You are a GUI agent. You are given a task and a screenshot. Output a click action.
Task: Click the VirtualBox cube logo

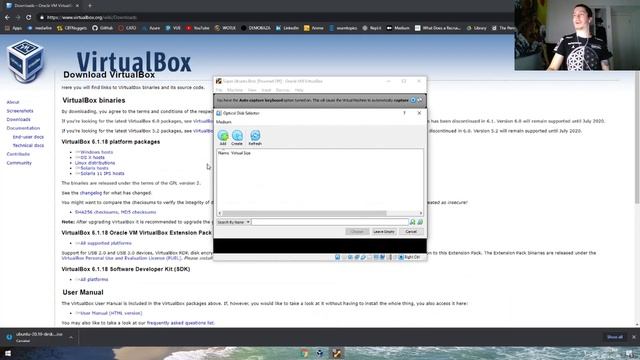[25, 61]
